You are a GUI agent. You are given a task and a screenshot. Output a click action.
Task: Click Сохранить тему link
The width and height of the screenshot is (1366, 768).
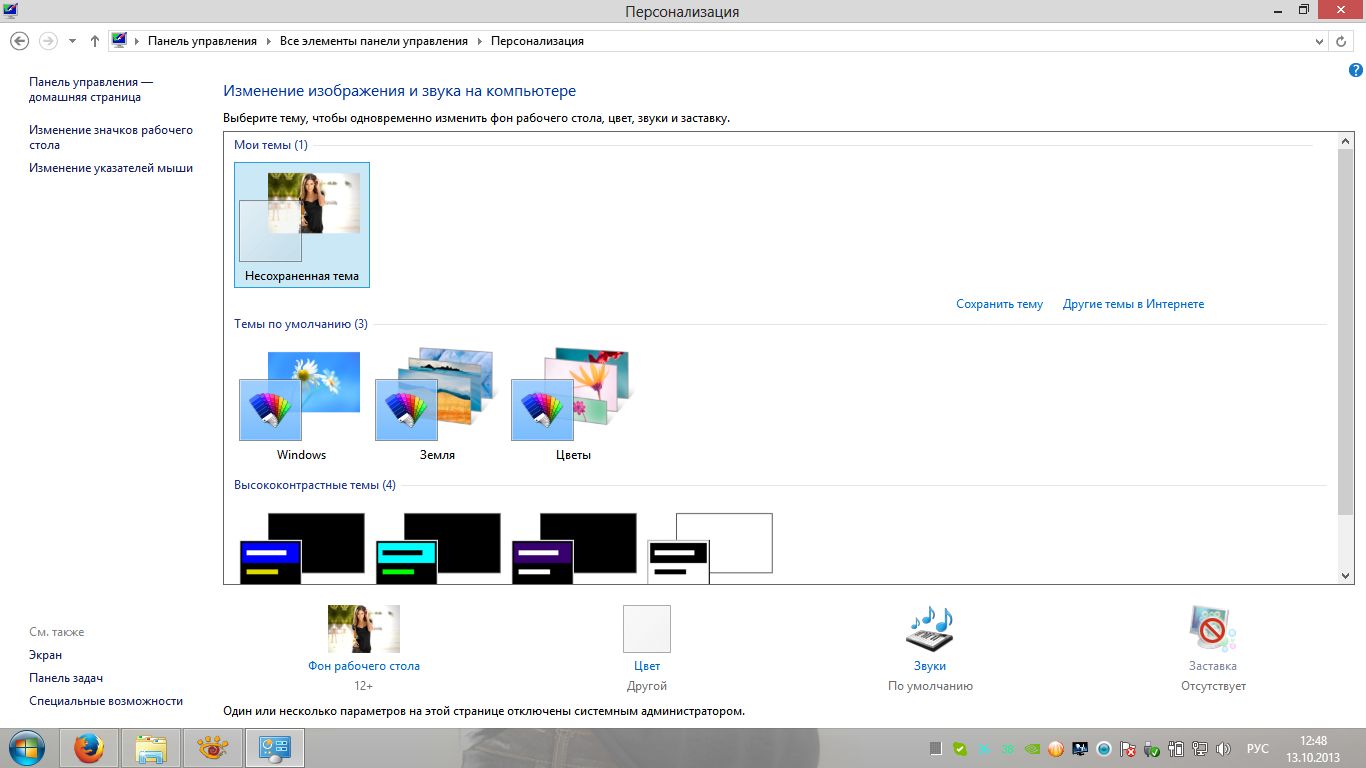pyautogui.click(x=999, y=304)
